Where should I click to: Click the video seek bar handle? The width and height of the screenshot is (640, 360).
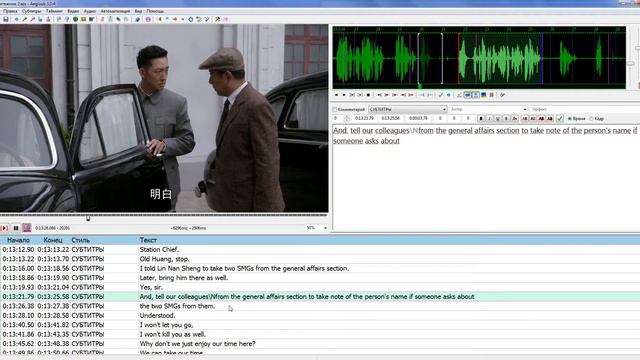click(88, 218)
